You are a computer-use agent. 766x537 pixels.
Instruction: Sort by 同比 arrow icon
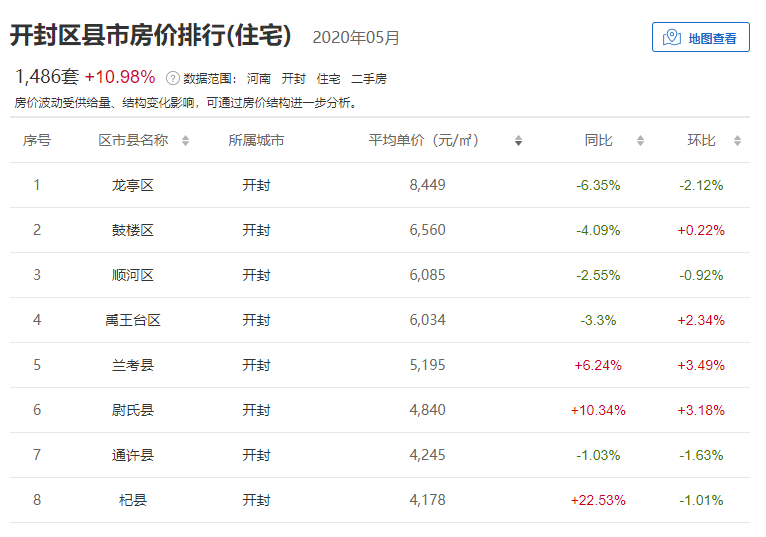[640, 141]
